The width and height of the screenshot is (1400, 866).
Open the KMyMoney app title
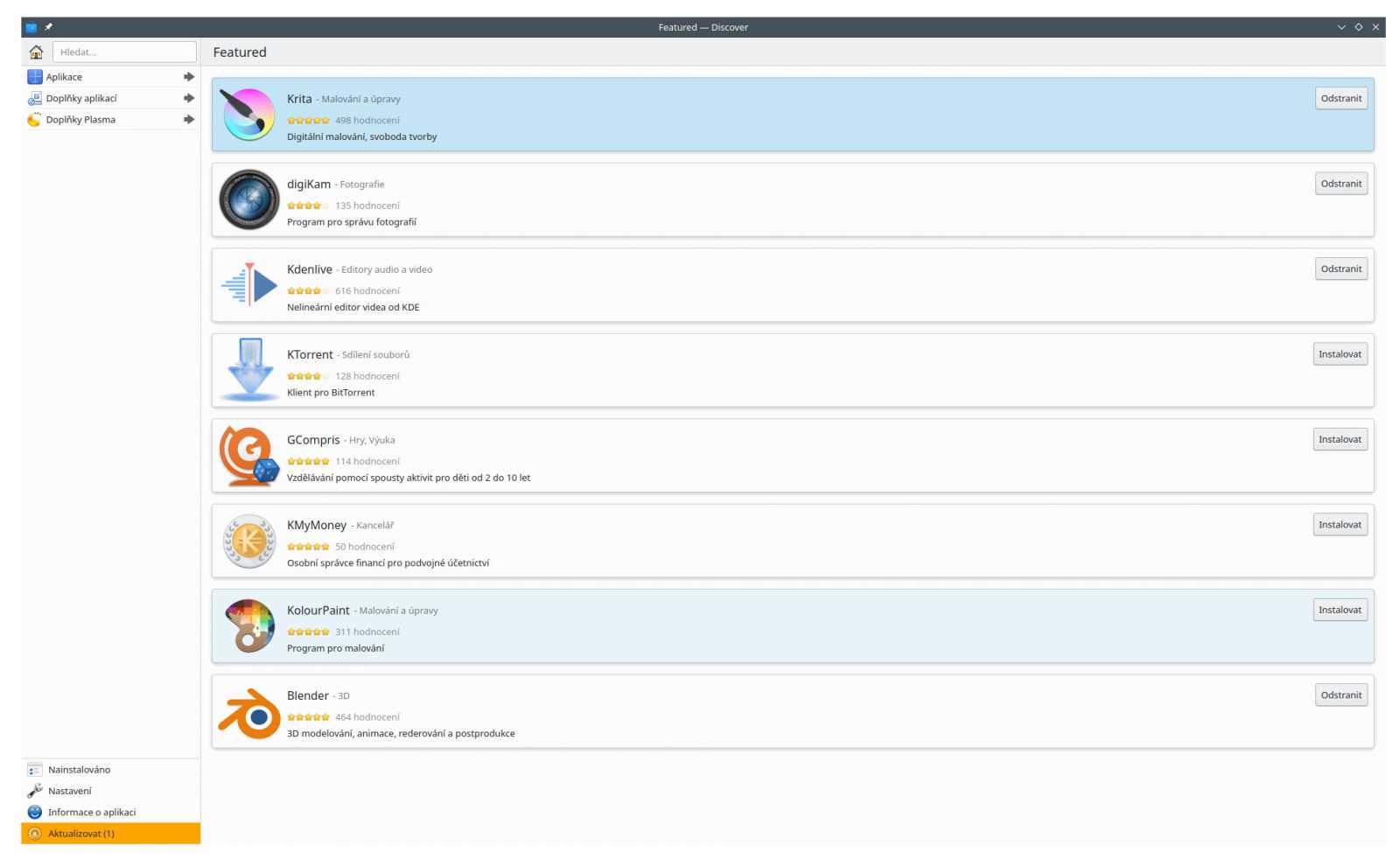[317, 526]
